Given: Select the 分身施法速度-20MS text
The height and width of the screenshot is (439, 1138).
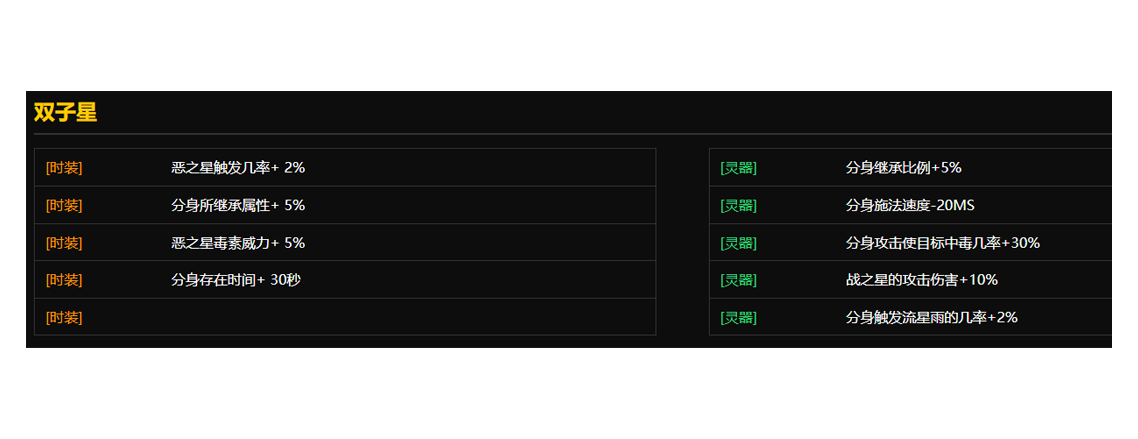Looking at the screenshot, I should (x=910, y=206).
